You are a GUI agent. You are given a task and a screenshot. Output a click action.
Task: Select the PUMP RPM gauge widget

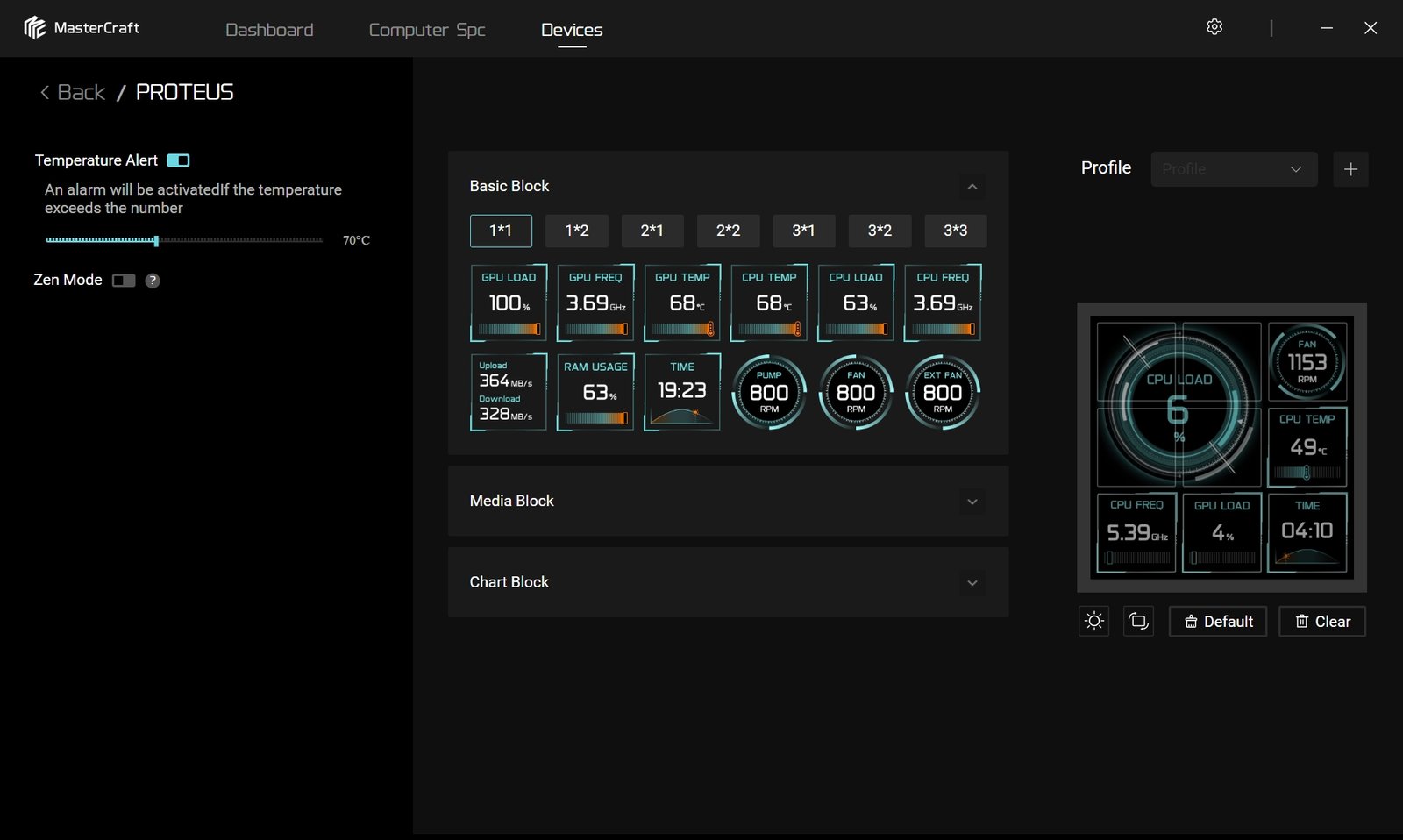(x=769, y=392)
